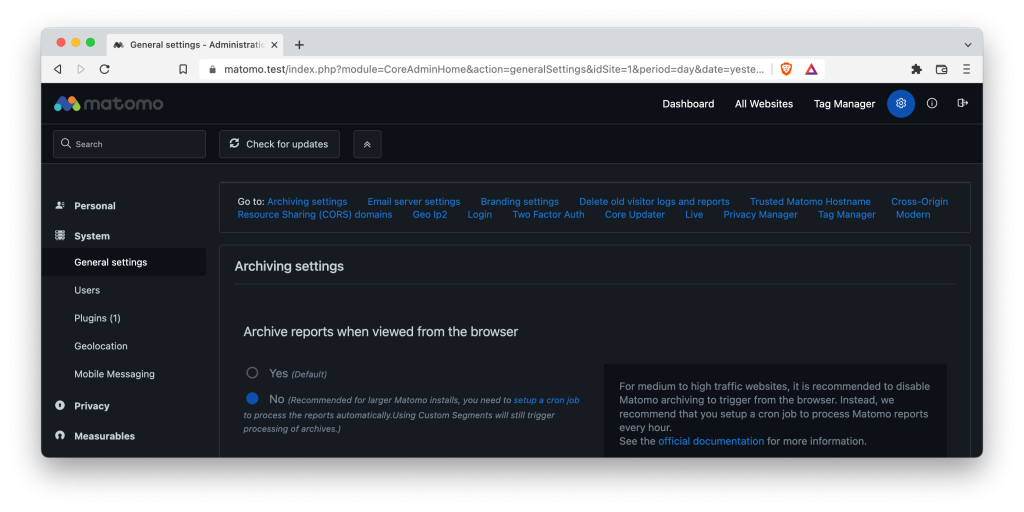Image resolution: width=1024 pixels, height=512 pixels.
Task: Collapse the top controls with chevron button
Action: pyautogui.click(x=367, y=144)
